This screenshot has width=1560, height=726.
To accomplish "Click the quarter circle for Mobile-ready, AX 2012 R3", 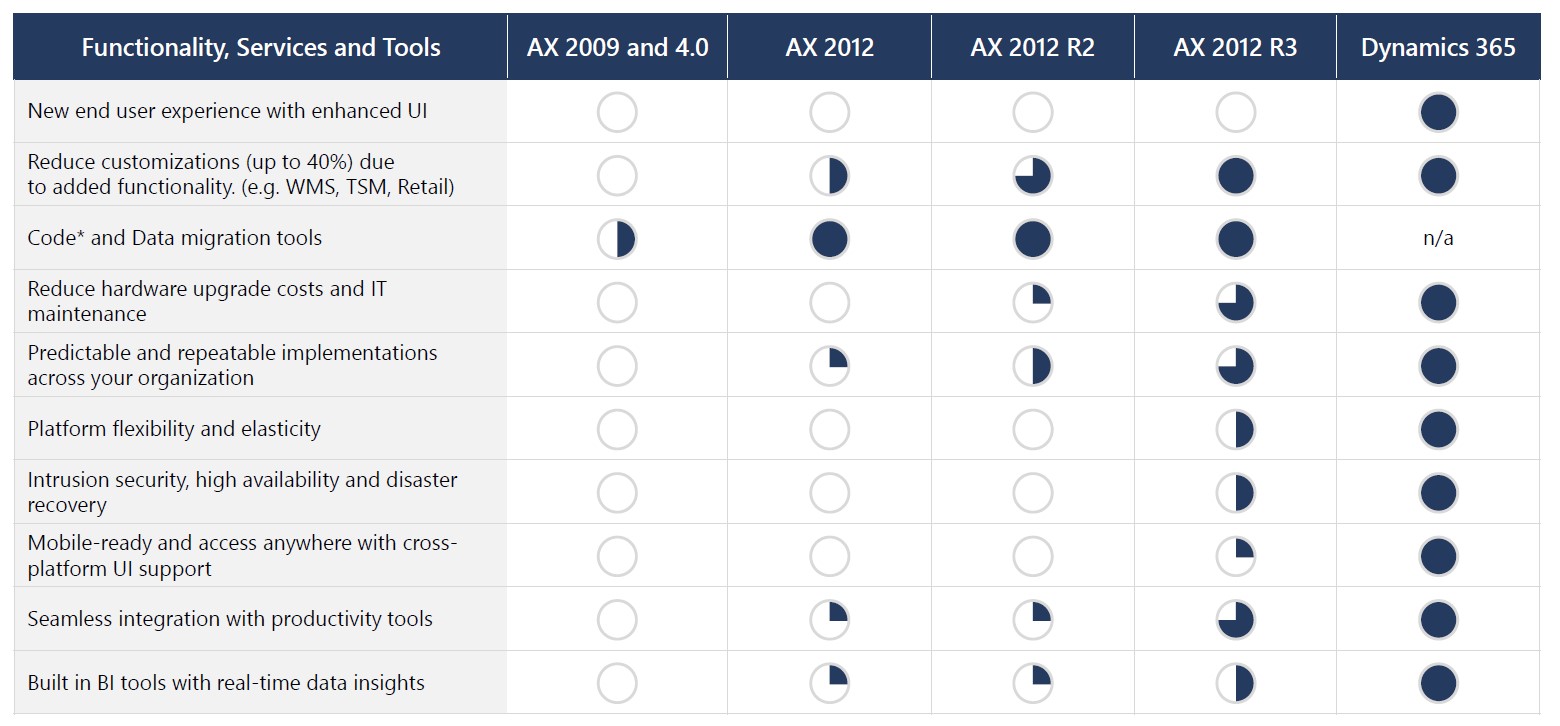I will tap(1235, 557).
